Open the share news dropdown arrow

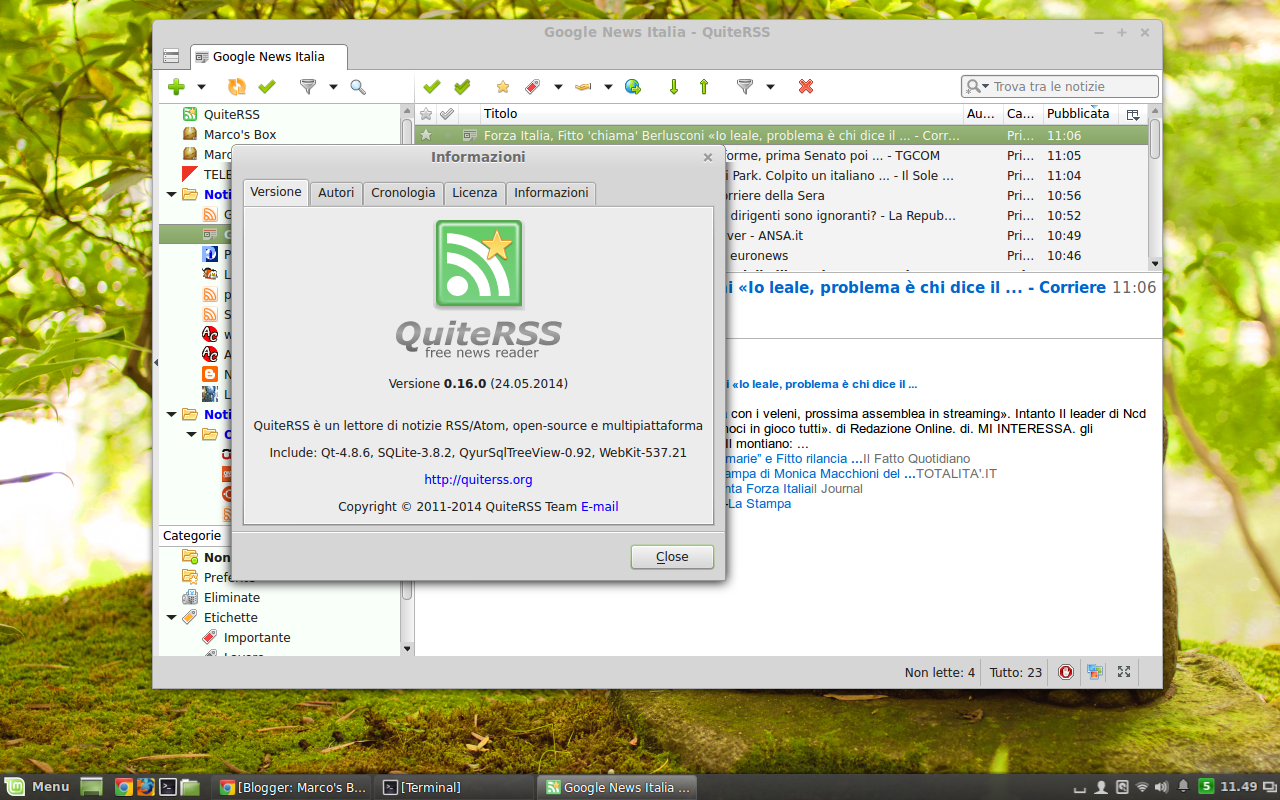(x=608, y=87)
